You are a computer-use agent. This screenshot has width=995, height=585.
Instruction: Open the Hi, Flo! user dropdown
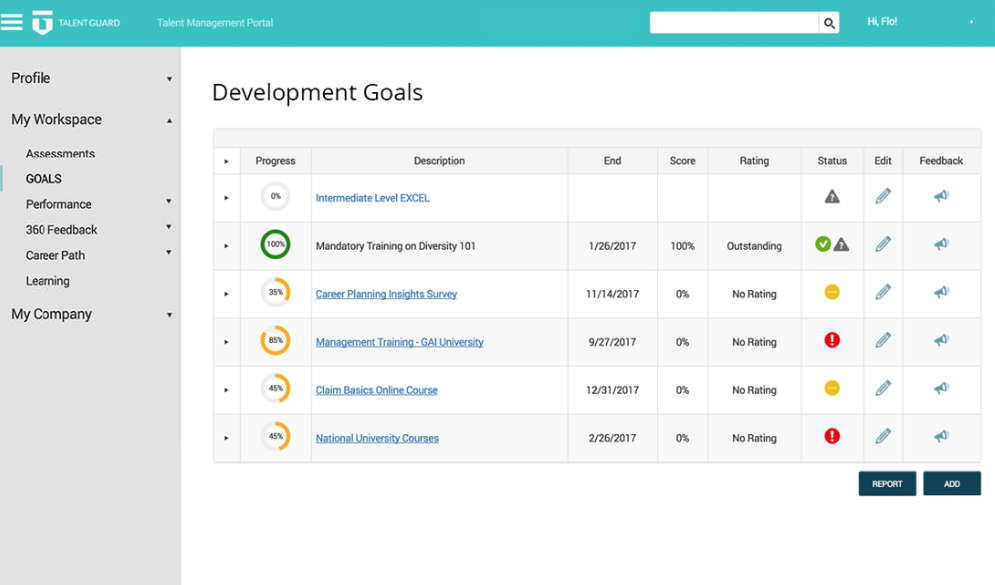(x=970, y=22)
